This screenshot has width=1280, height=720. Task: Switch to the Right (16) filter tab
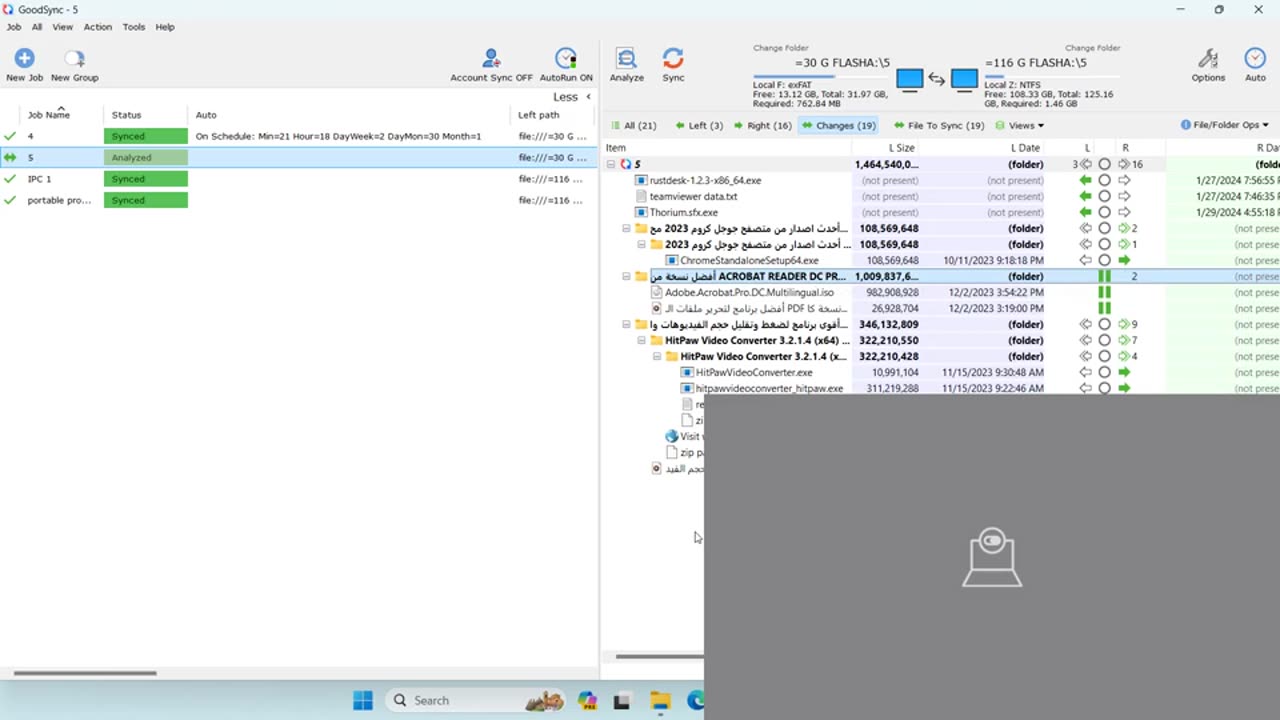tap(763, 125)
